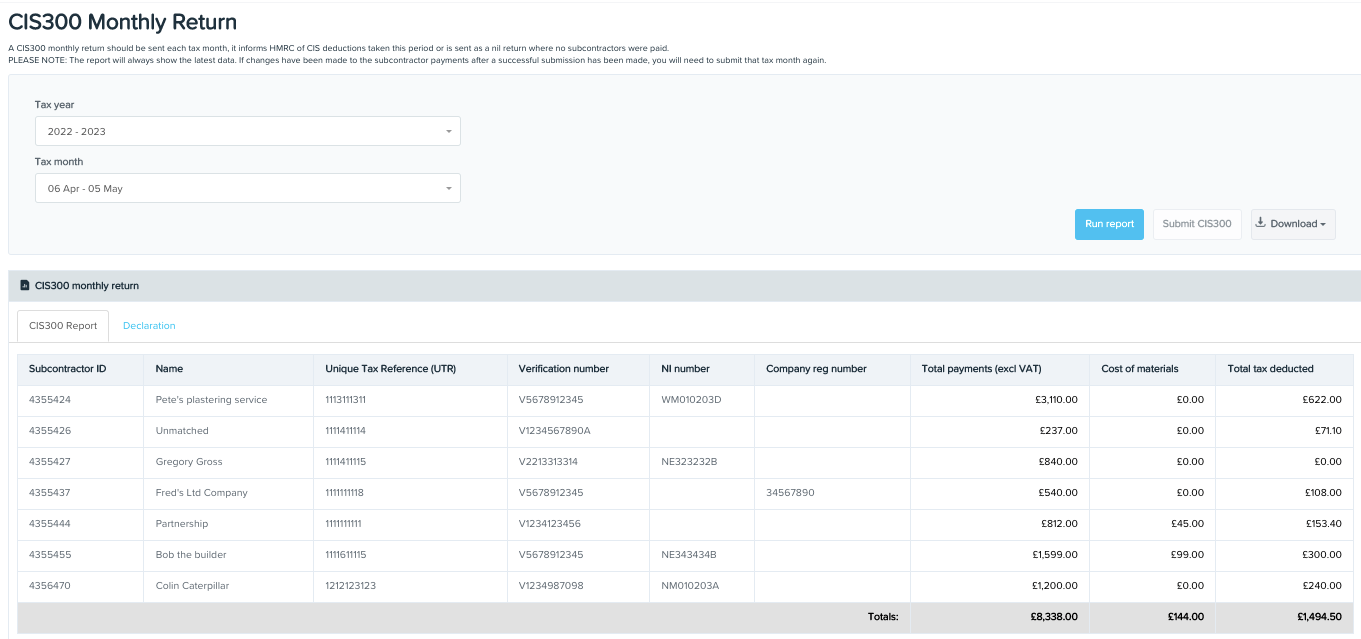1361x639 pixels.
Task: Click the Subcontractor ID column header
Action: click(68, 369)
